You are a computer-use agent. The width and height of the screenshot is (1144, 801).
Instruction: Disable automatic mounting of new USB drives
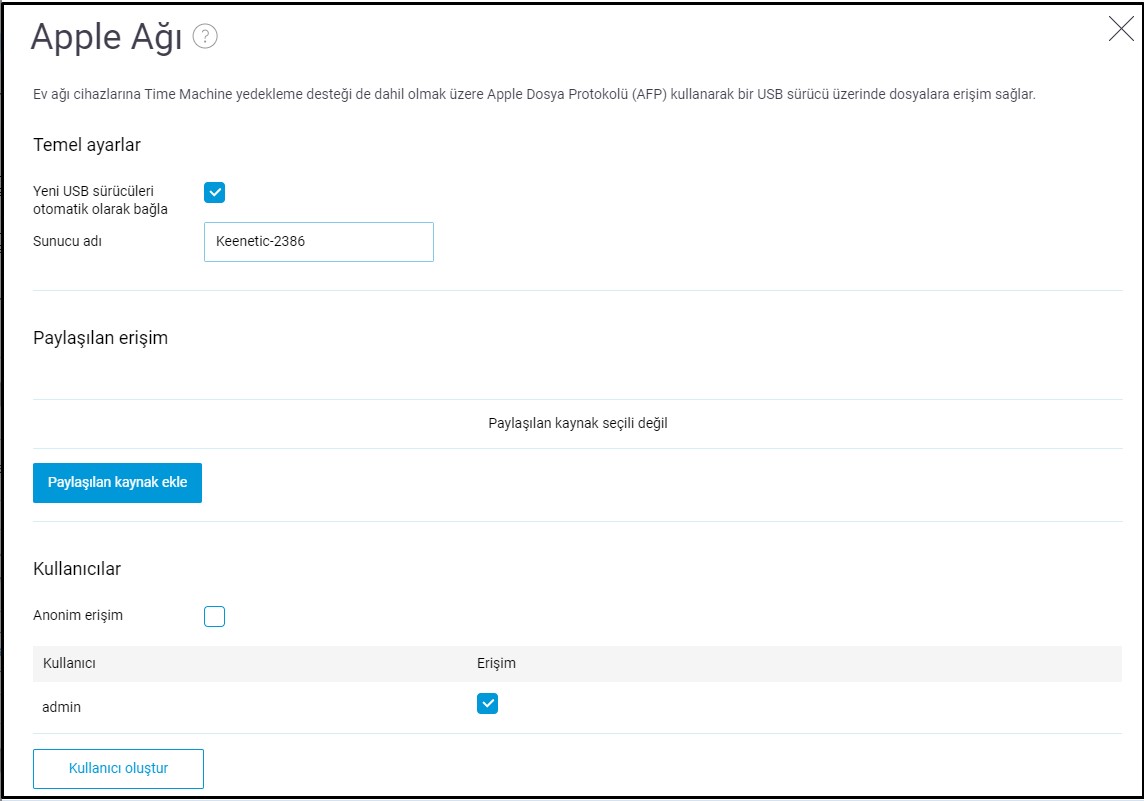pyautogui.click(x=214, y=192)
